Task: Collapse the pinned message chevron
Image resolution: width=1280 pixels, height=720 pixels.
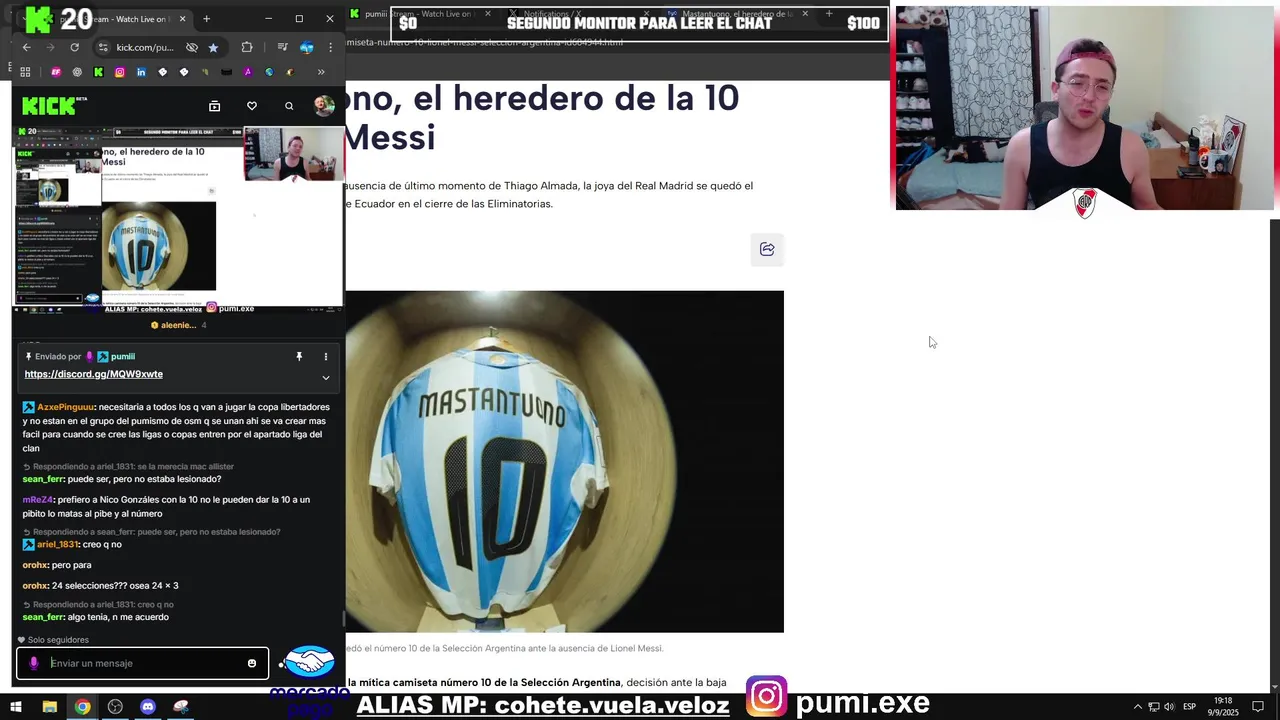Action: click(x=325, y=378)
